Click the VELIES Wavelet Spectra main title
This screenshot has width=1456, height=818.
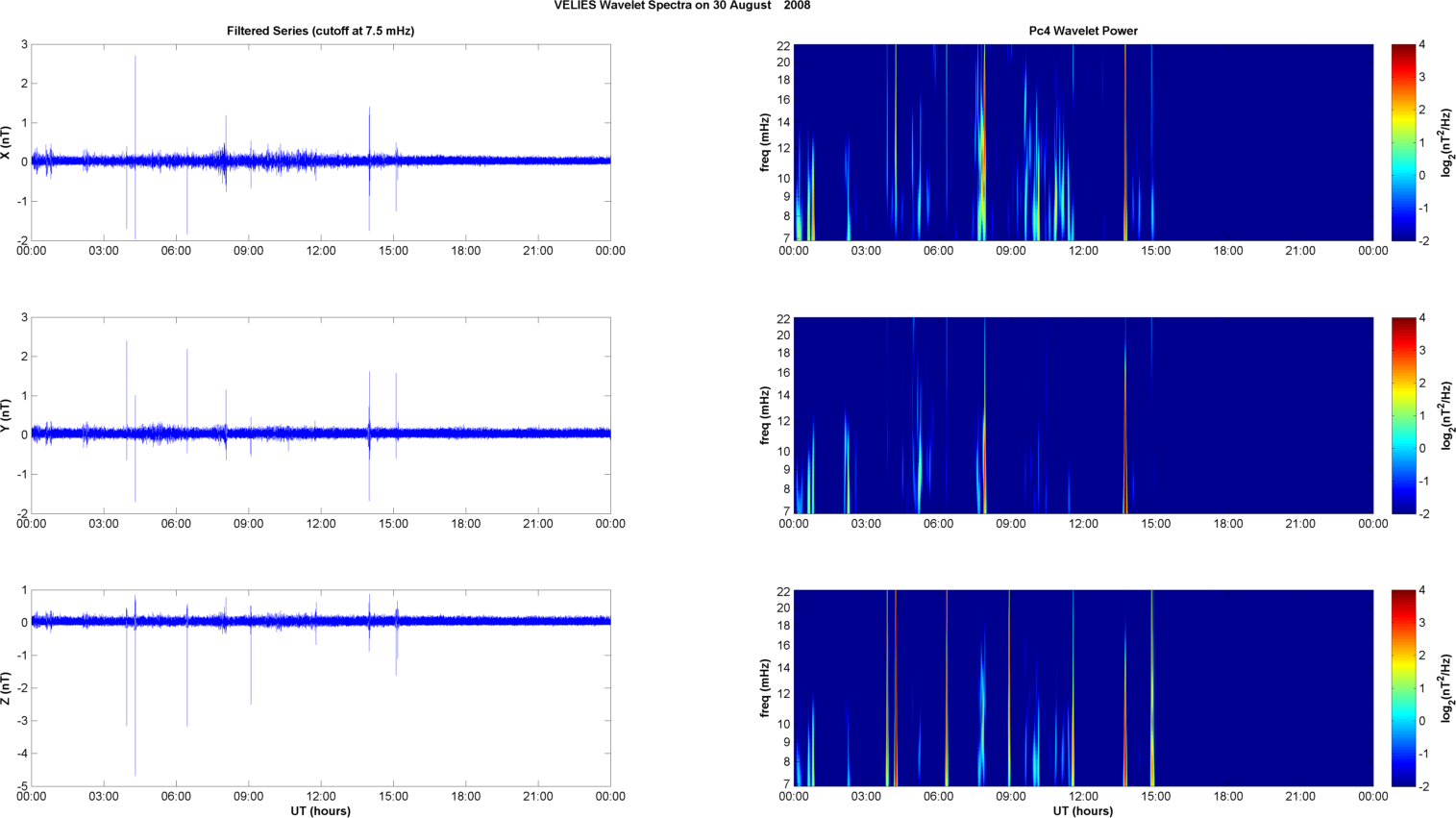coord(681,6)
